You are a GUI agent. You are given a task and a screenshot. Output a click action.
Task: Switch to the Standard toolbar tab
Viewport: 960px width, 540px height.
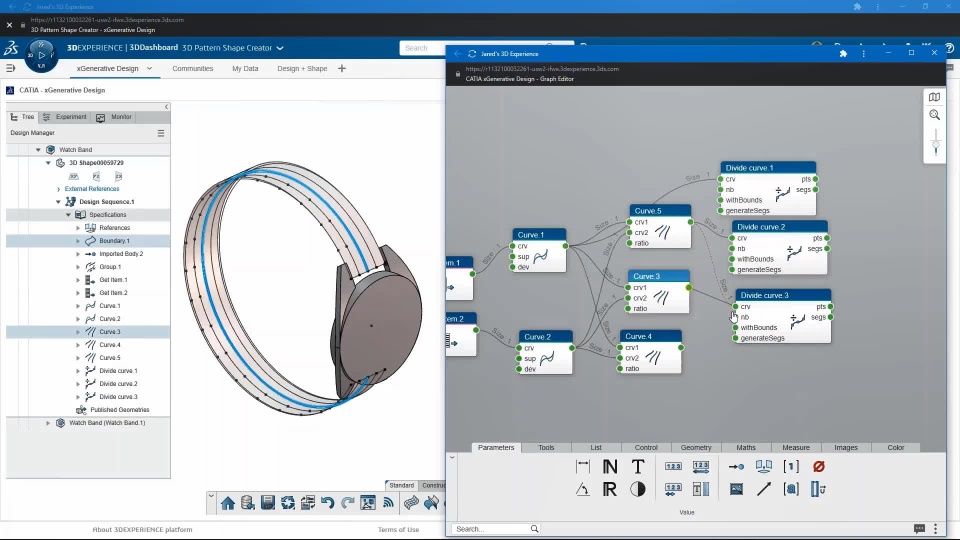pyautogui.click(x=402, y=485)
